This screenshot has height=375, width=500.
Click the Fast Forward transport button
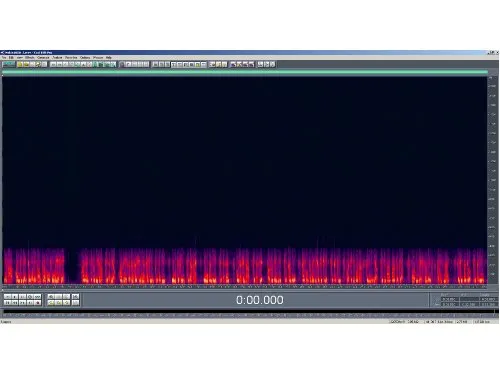22,303
